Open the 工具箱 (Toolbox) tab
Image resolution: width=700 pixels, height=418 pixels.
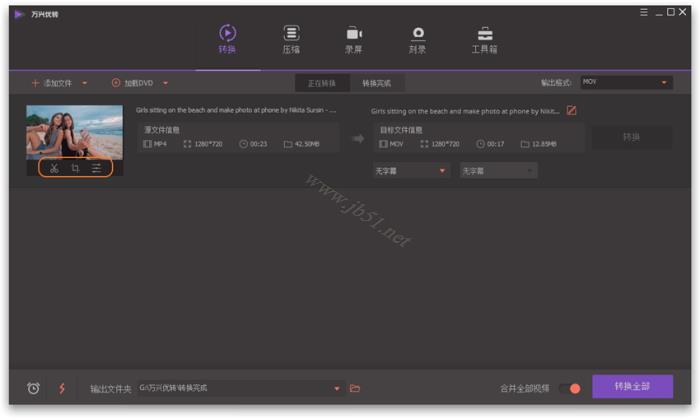484,39
